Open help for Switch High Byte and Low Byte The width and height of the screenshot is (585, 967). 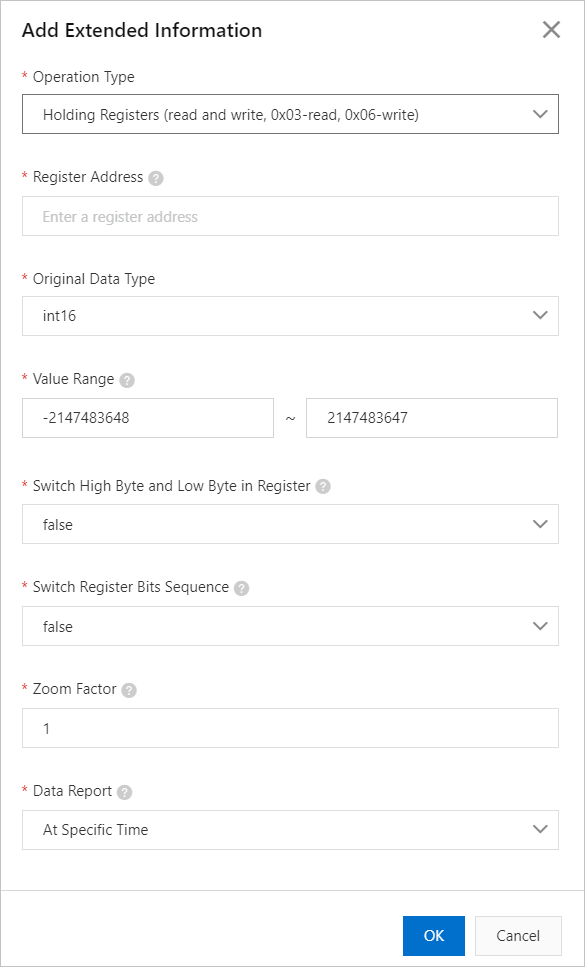coord(320,486)
